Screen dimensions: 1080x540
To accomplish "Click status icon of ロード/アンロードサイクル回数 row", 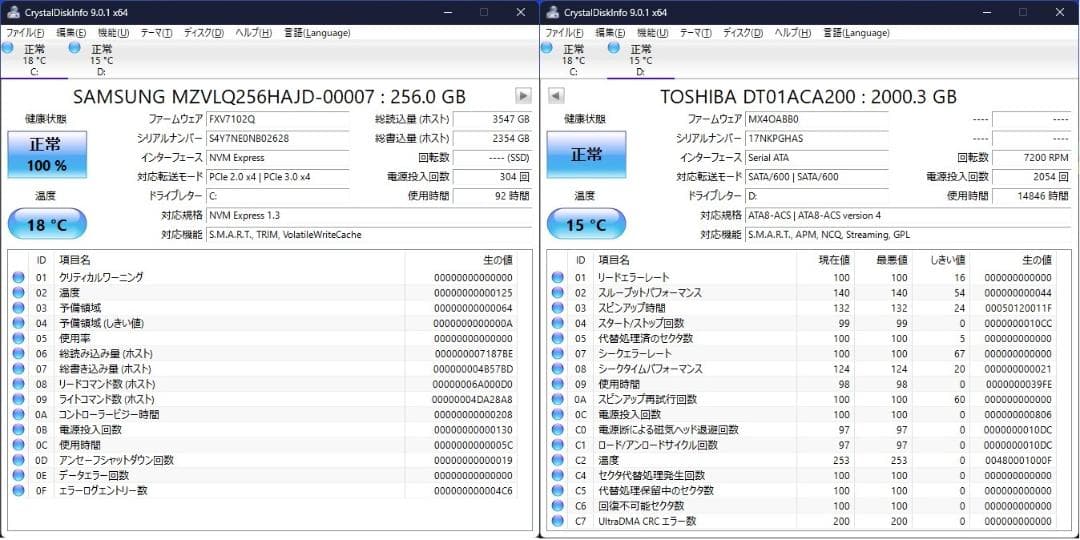I will (557, 445).
